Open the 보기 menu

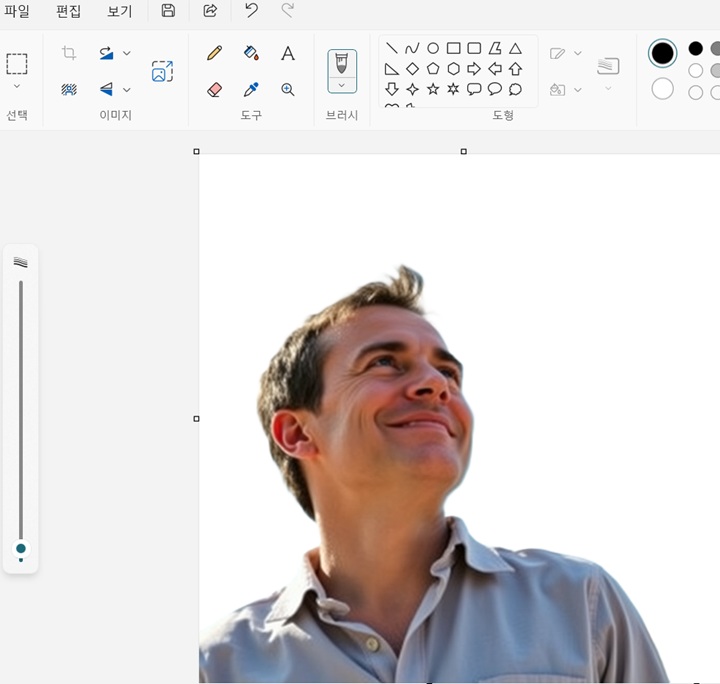119,11
